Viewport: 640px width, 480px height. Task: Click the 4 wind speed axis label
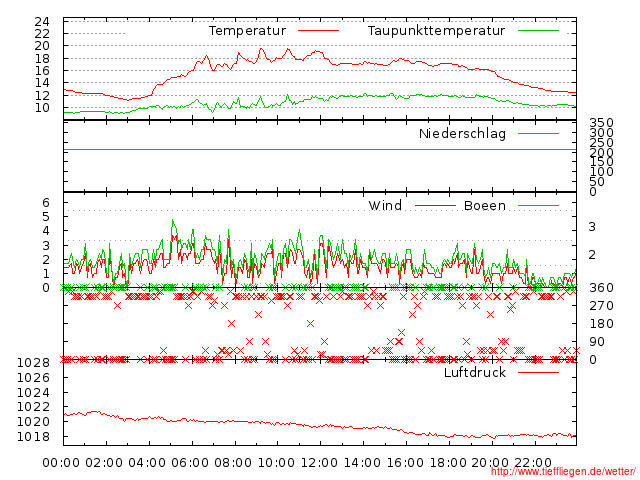click(46, 231)
